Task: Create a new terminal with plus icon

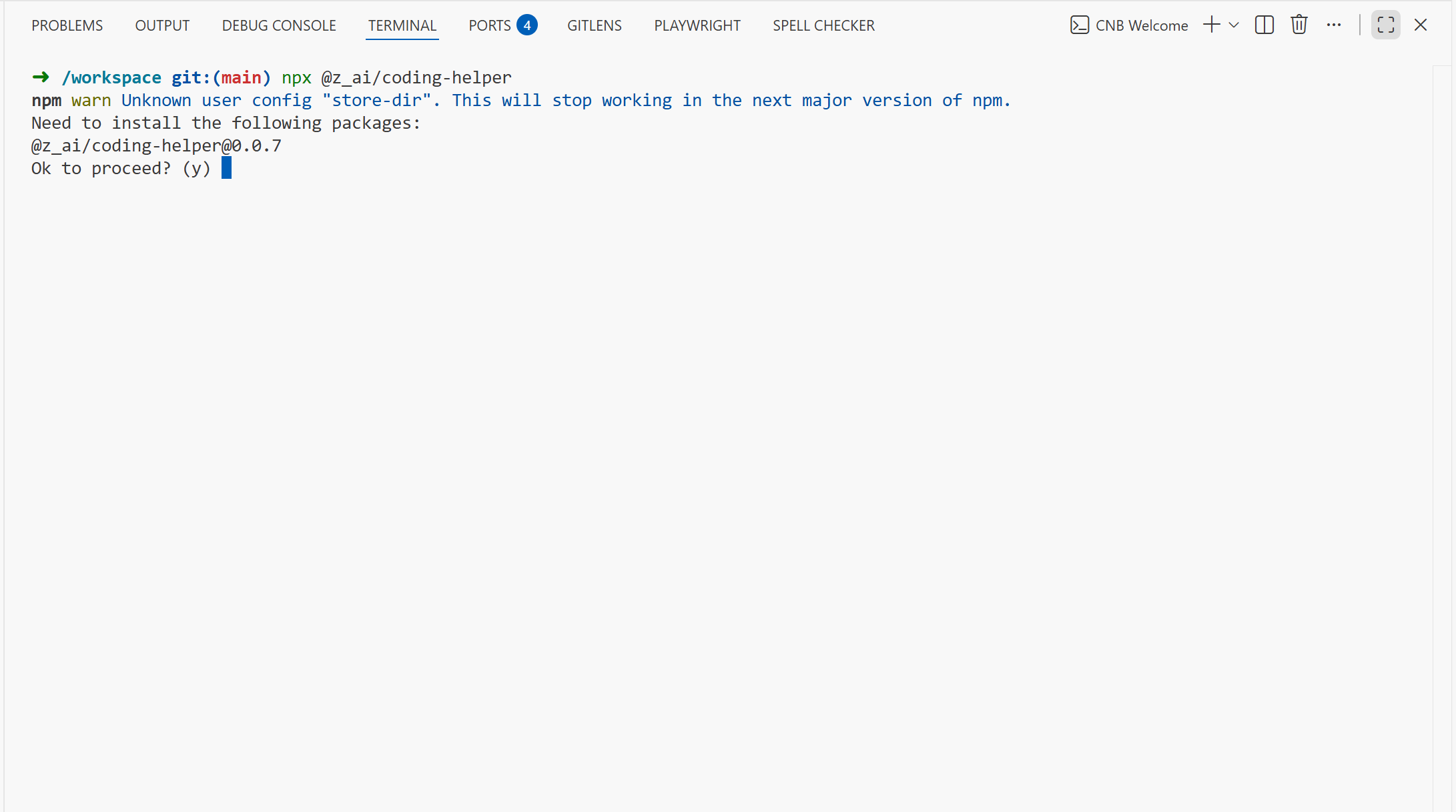Action: coord(1211,25)
